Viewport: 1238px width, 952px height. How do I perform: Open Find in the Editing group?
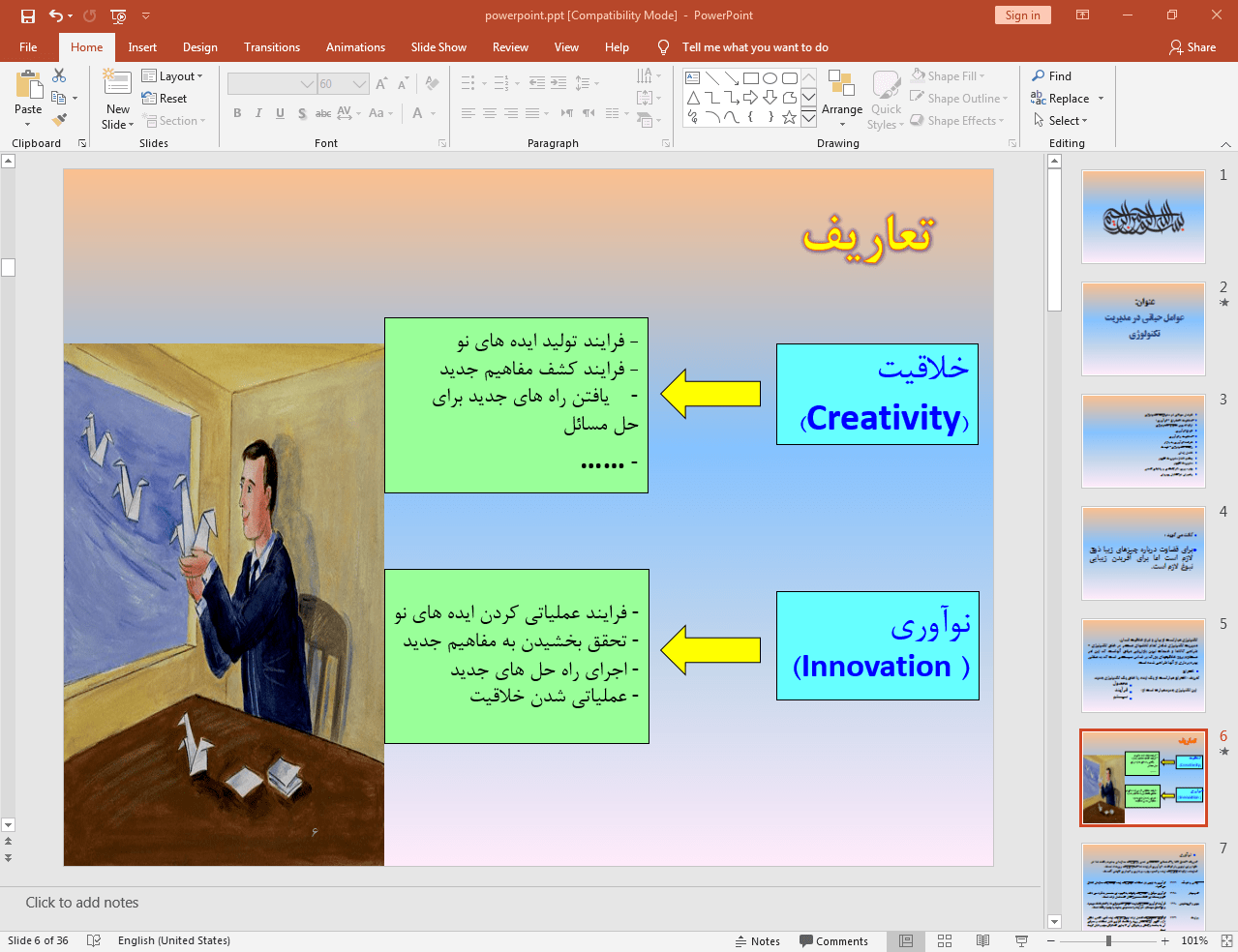[1054, 74]
